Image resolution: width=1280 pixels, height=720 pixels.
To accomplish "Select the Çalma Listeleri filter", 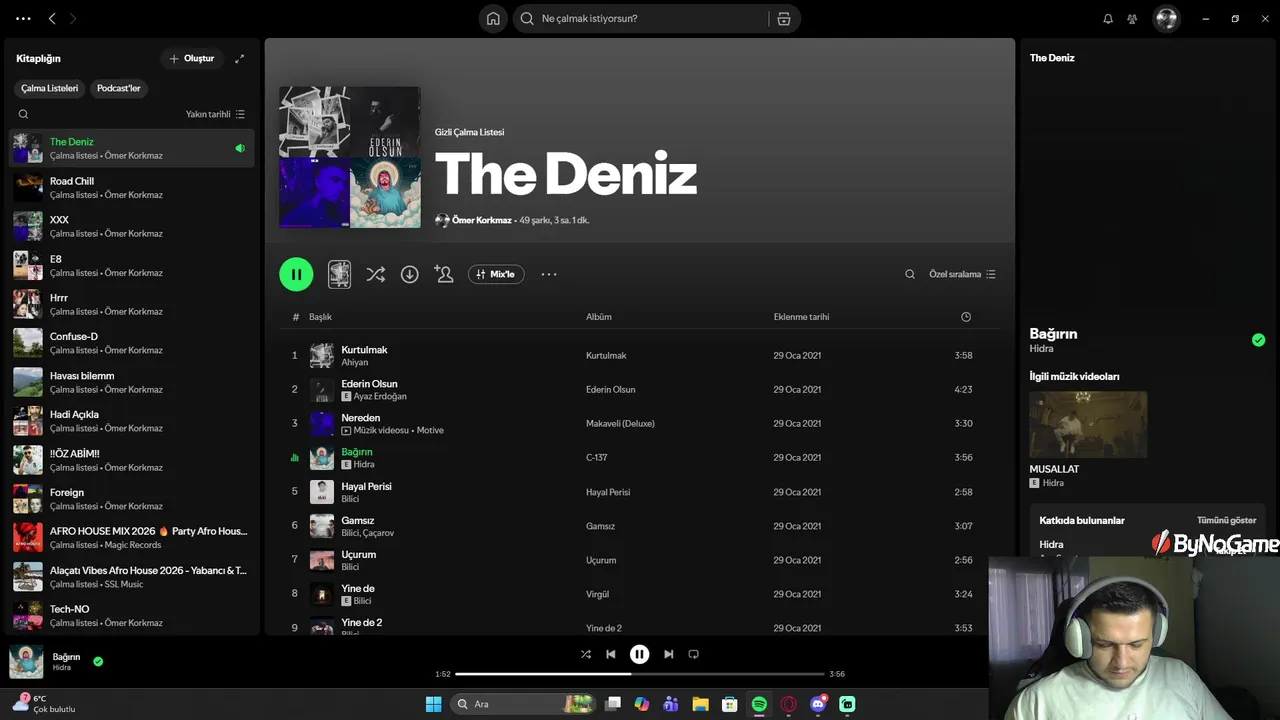I will (49, 88).
